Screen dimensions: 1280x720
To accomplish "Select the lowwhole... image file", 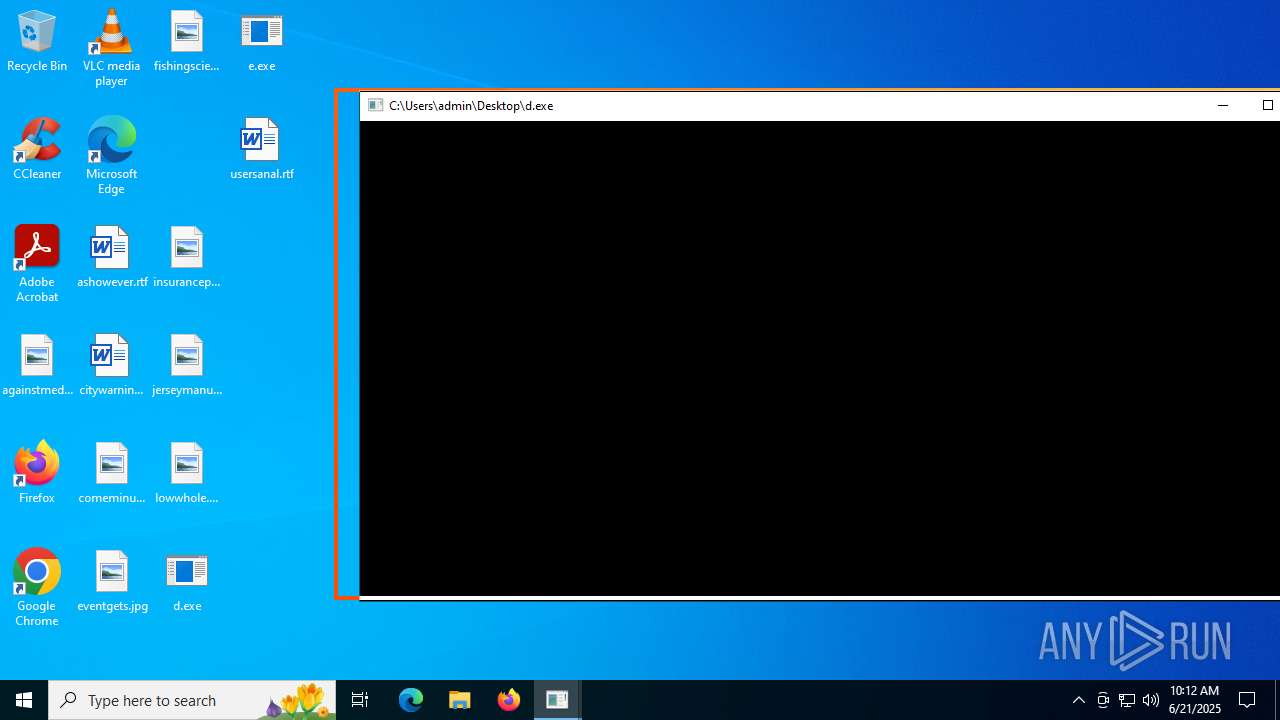I will click(x=186, y=473).
